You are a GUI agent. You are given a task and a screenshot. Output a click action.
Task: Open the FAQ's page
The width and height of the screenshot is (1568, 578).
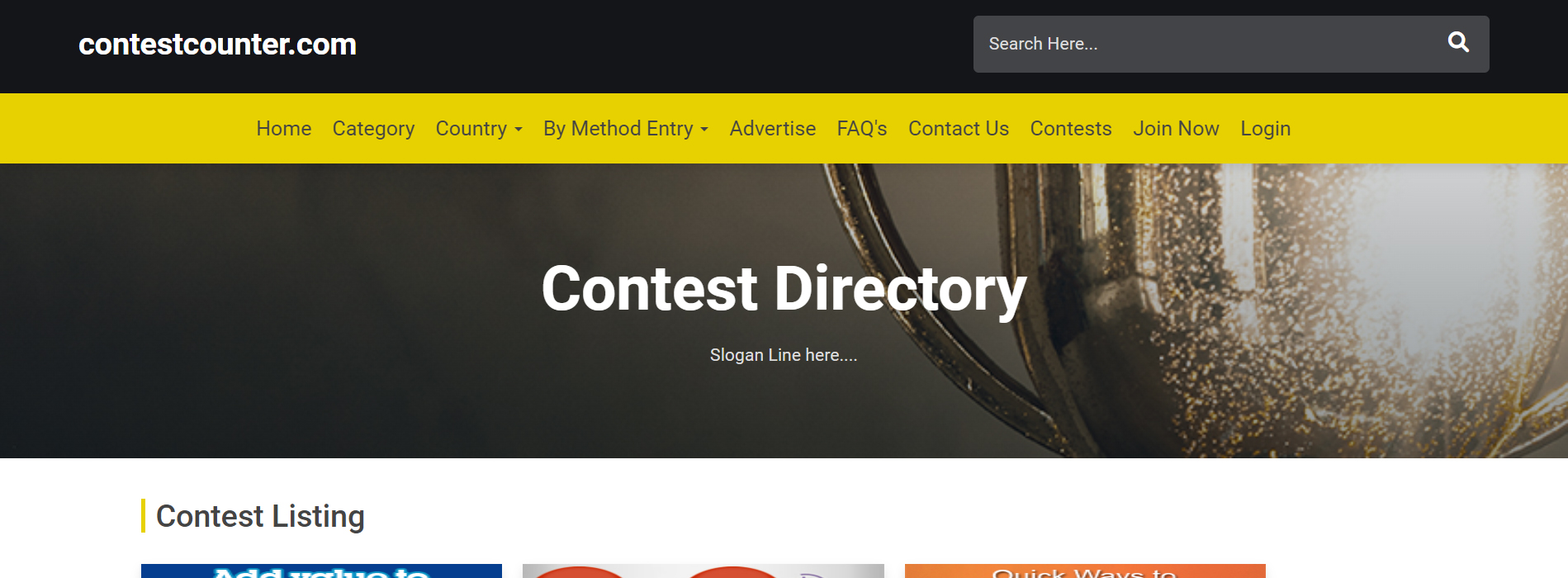click(x=862, y=129)
